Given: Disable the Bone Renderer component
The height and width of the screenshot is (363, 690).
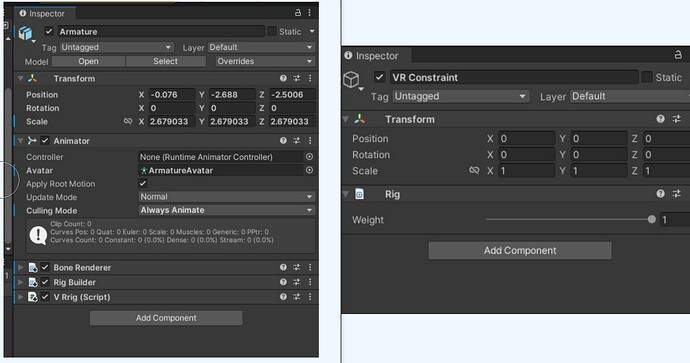Looking at the screenshot, I should coord(45,267).
